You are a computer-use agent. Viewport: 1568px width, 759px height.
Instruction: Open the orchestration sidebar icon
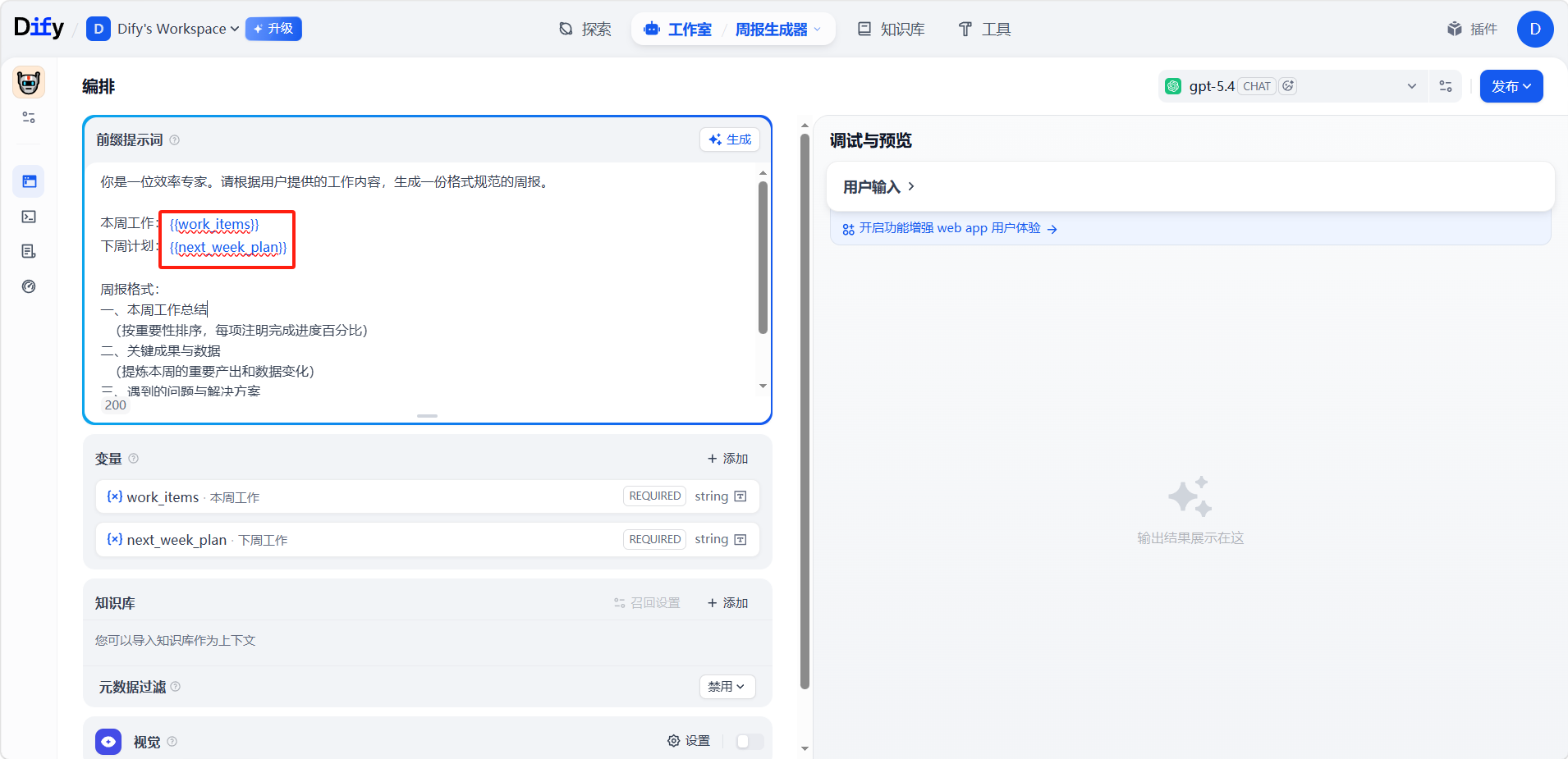pyautogui.click(x=29, y=181)
